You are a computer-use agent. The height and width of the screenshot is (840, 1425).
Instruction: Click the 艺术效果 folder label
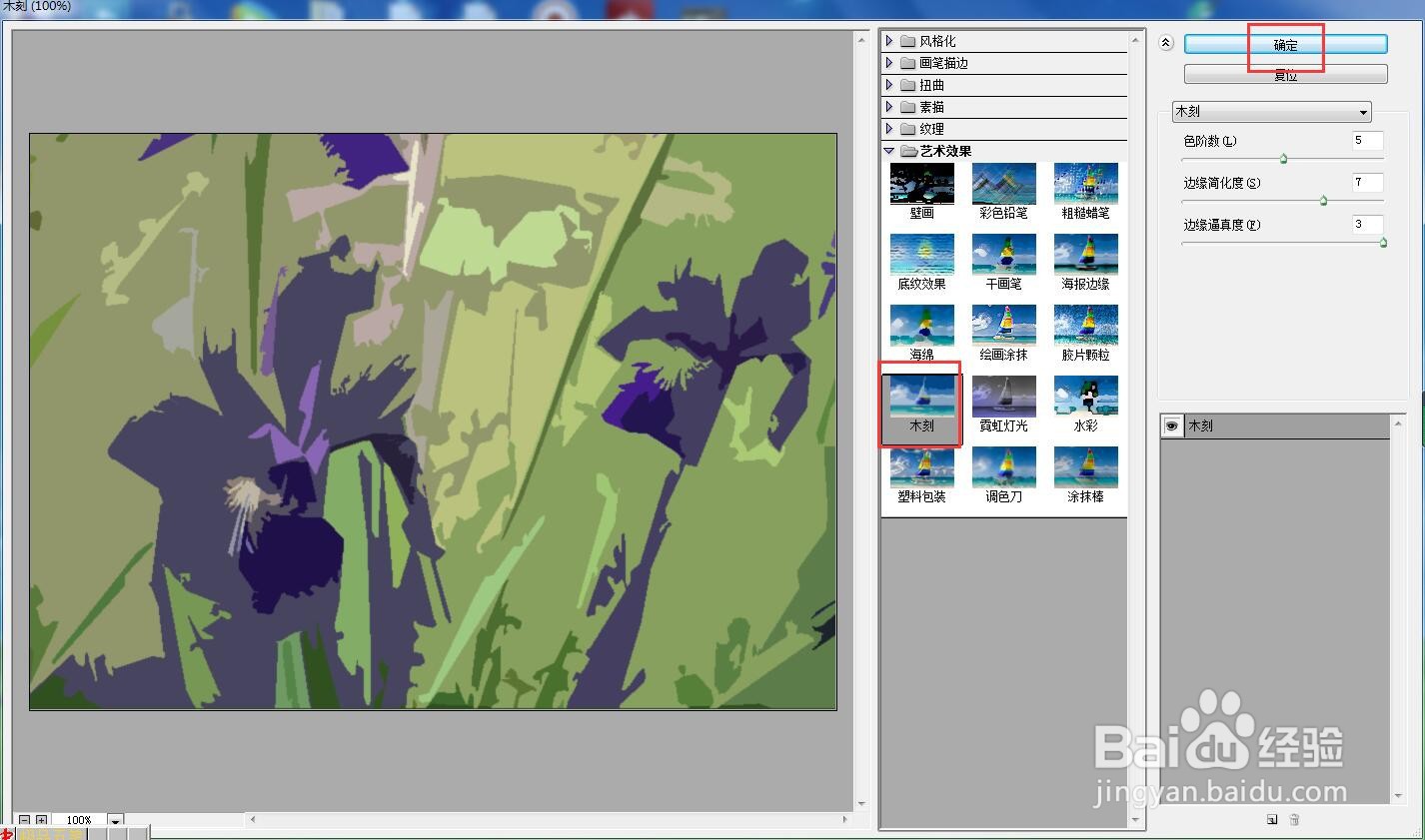coord(945,151)
